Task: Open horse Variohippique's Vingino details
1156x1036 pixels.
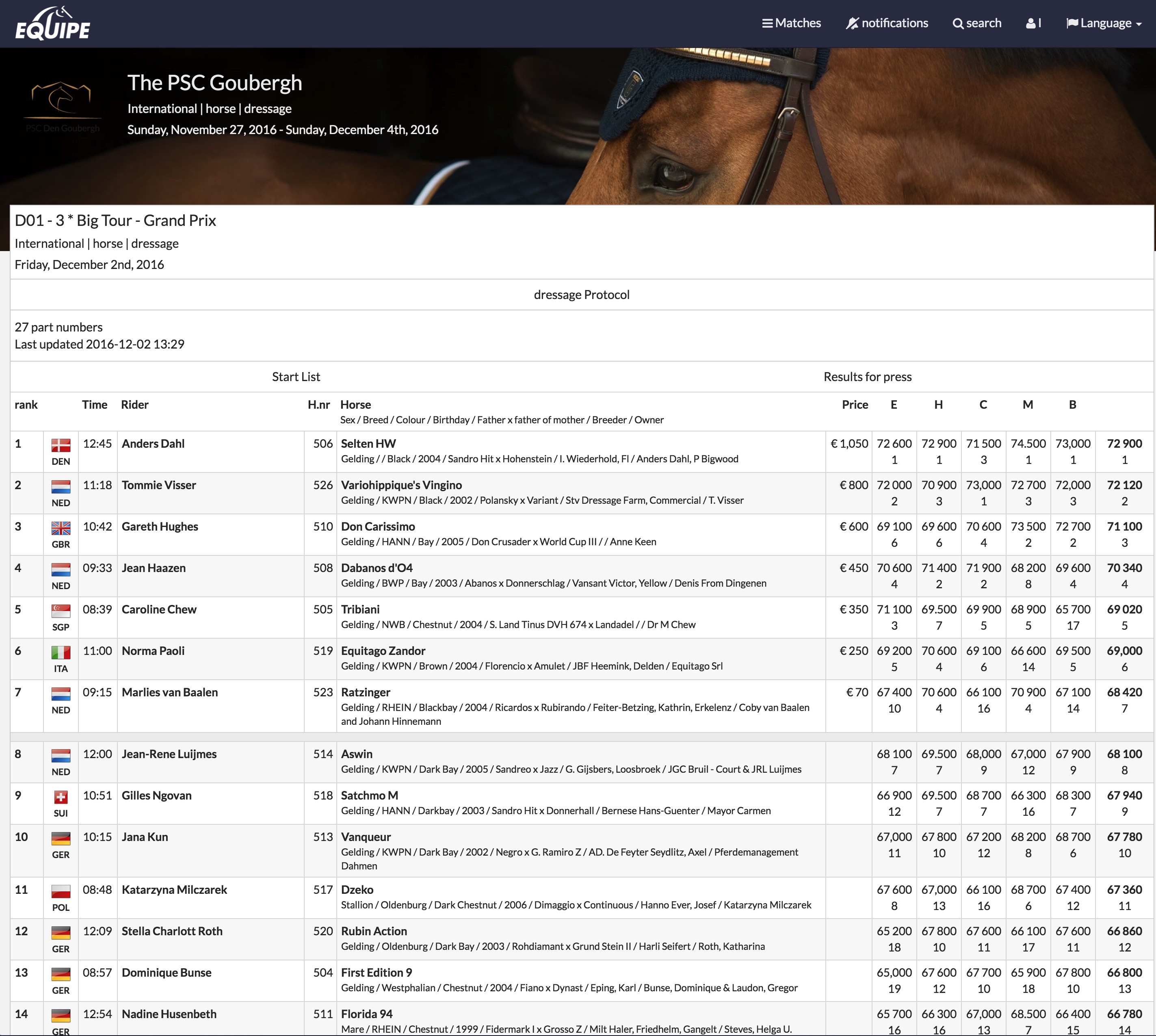Action: (x=401, y=485)
